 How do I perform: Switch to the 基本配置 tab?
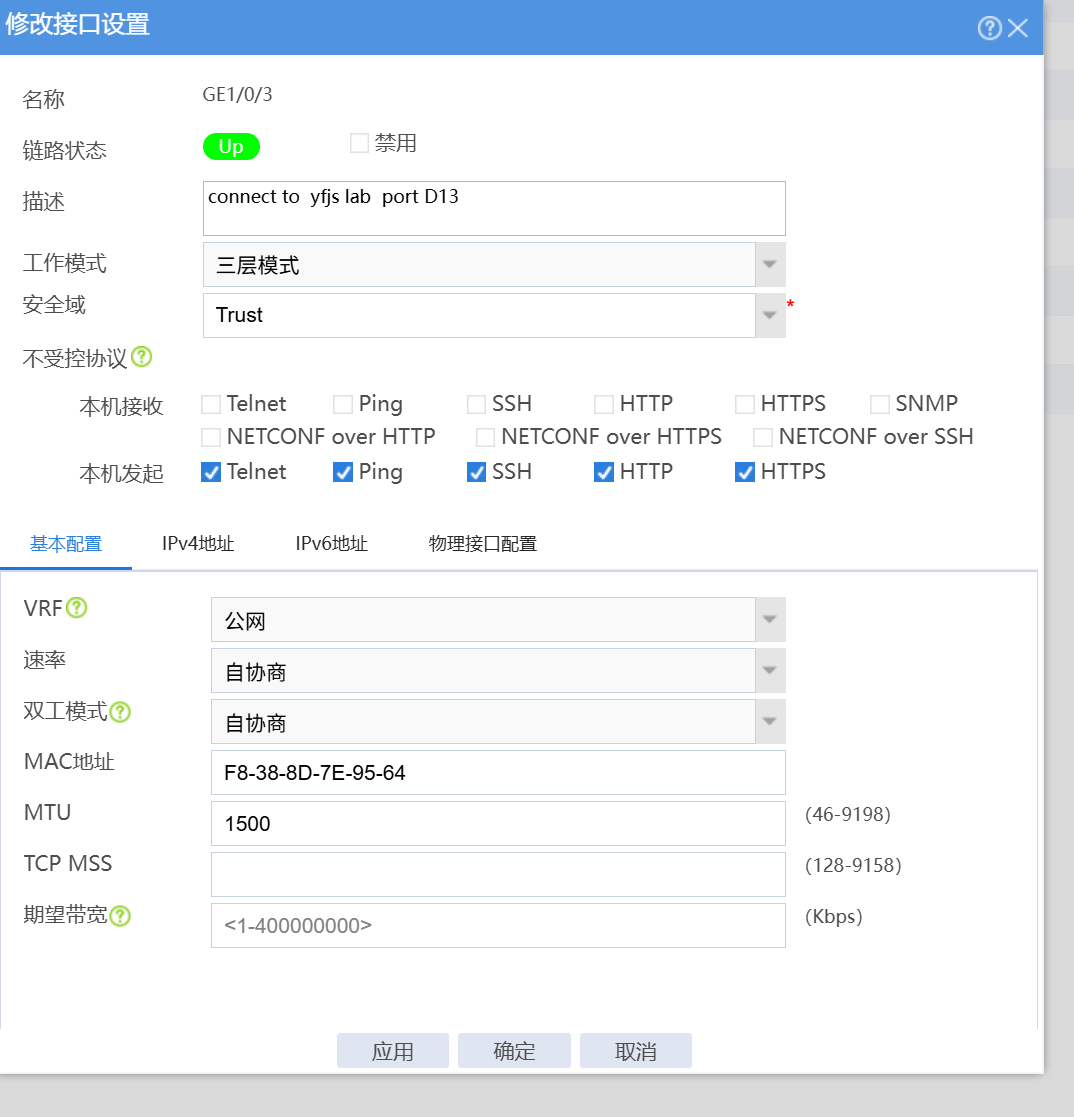66,544
